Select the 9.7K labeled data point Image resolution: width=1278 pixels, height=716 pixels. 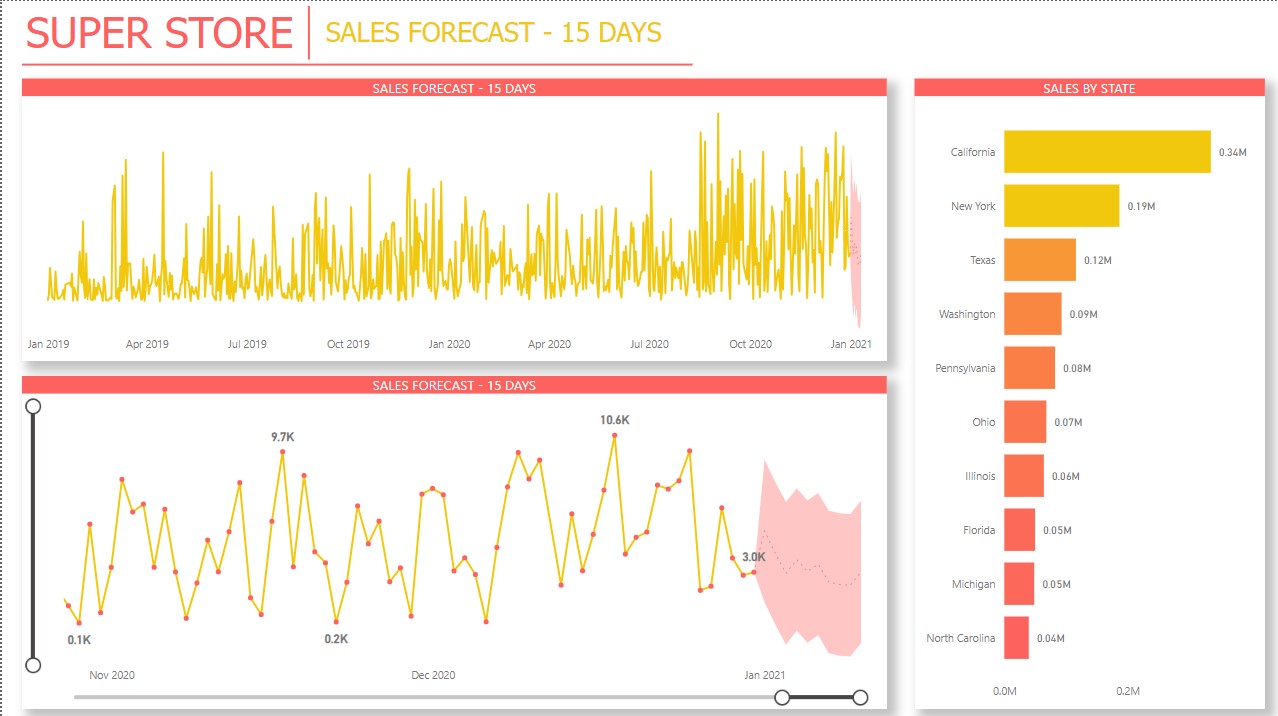(x=283, y=452)
